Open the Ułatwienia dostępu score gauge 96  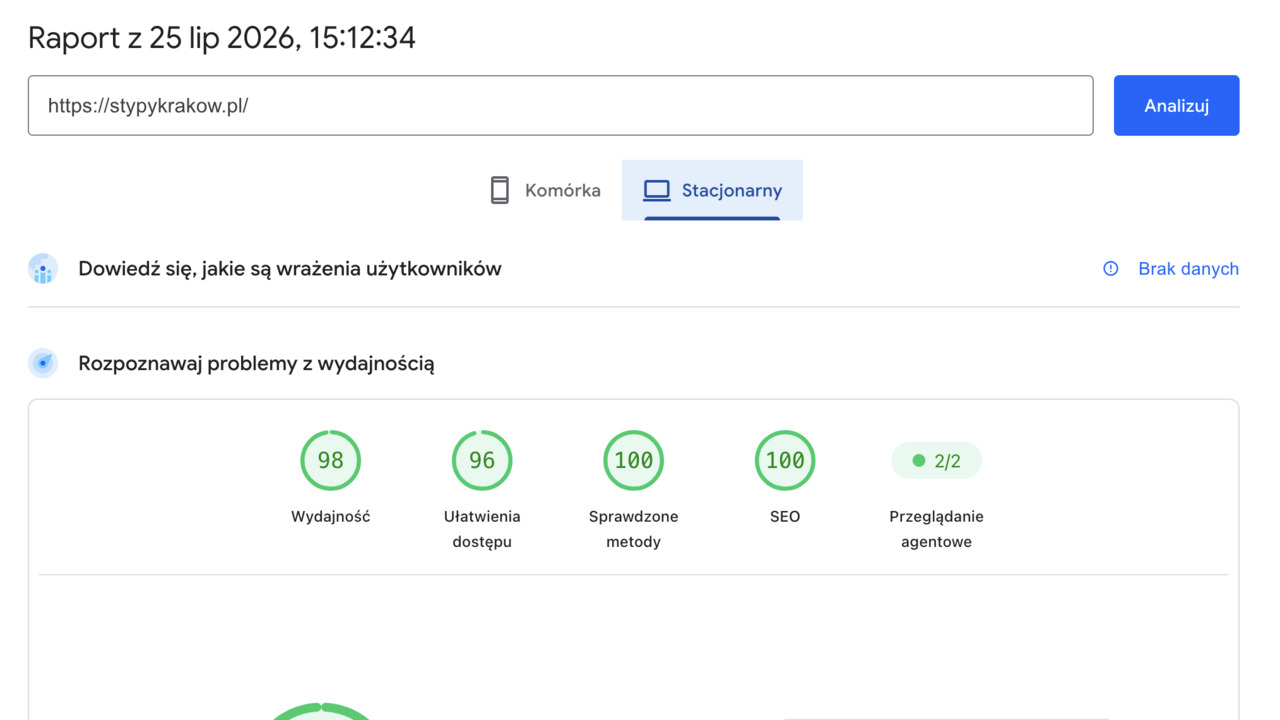[x=482, y=460]
